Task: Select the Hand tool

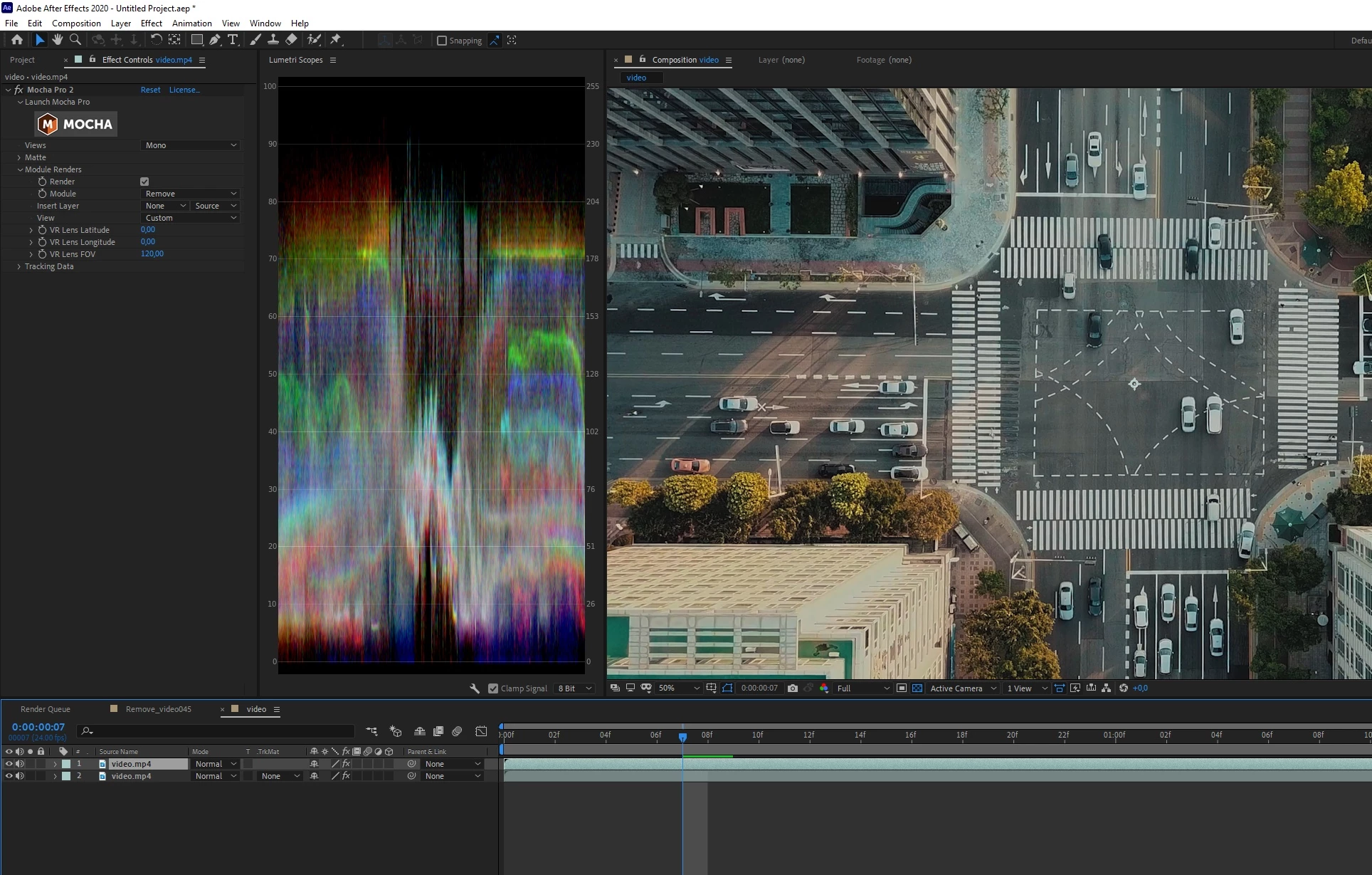Action: pyautogui.click(x=58, y=40)
